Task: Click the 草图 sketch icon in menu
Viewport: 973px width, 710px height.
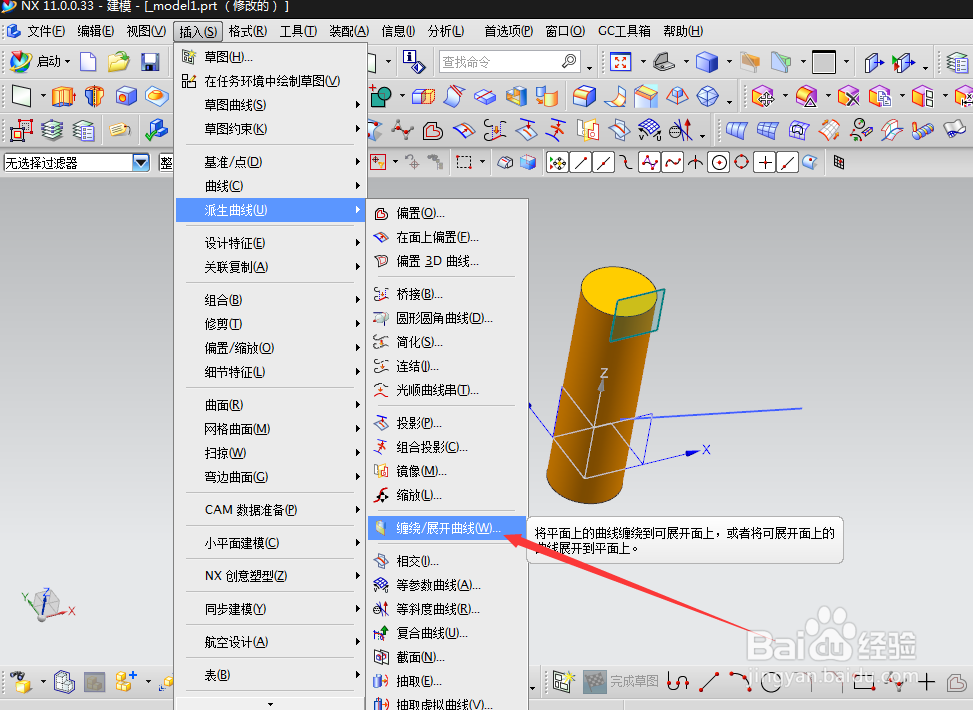Action: pos(189,57)
